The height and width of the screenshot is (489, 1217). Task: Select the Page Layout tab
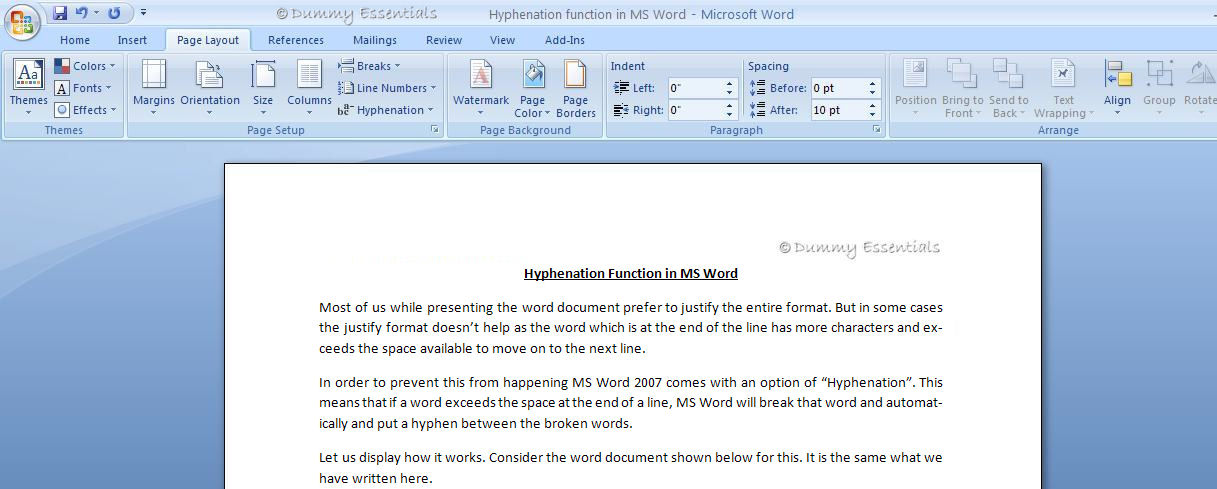(208, 40)
